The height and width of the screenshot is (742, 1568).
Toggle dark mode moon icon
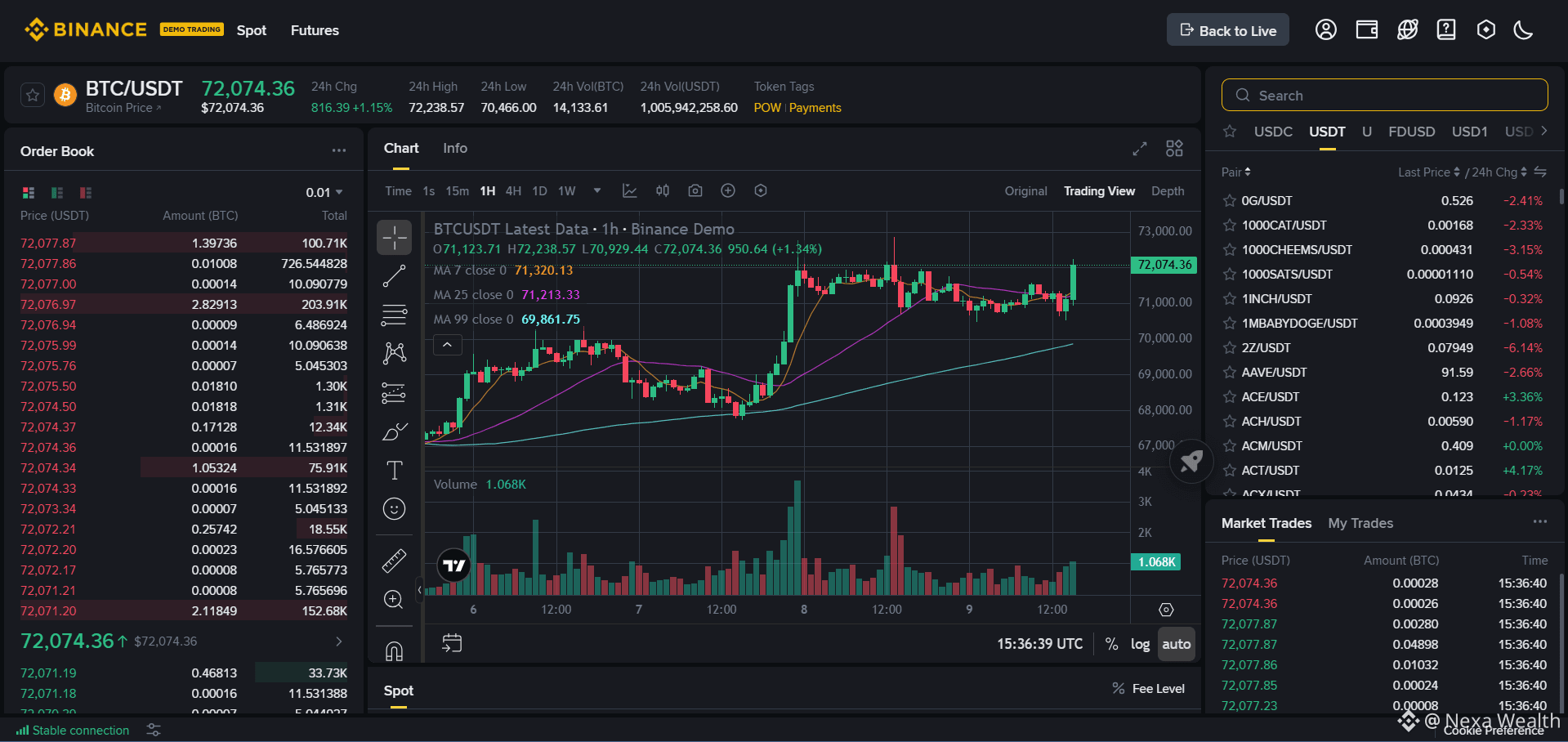1523,30
